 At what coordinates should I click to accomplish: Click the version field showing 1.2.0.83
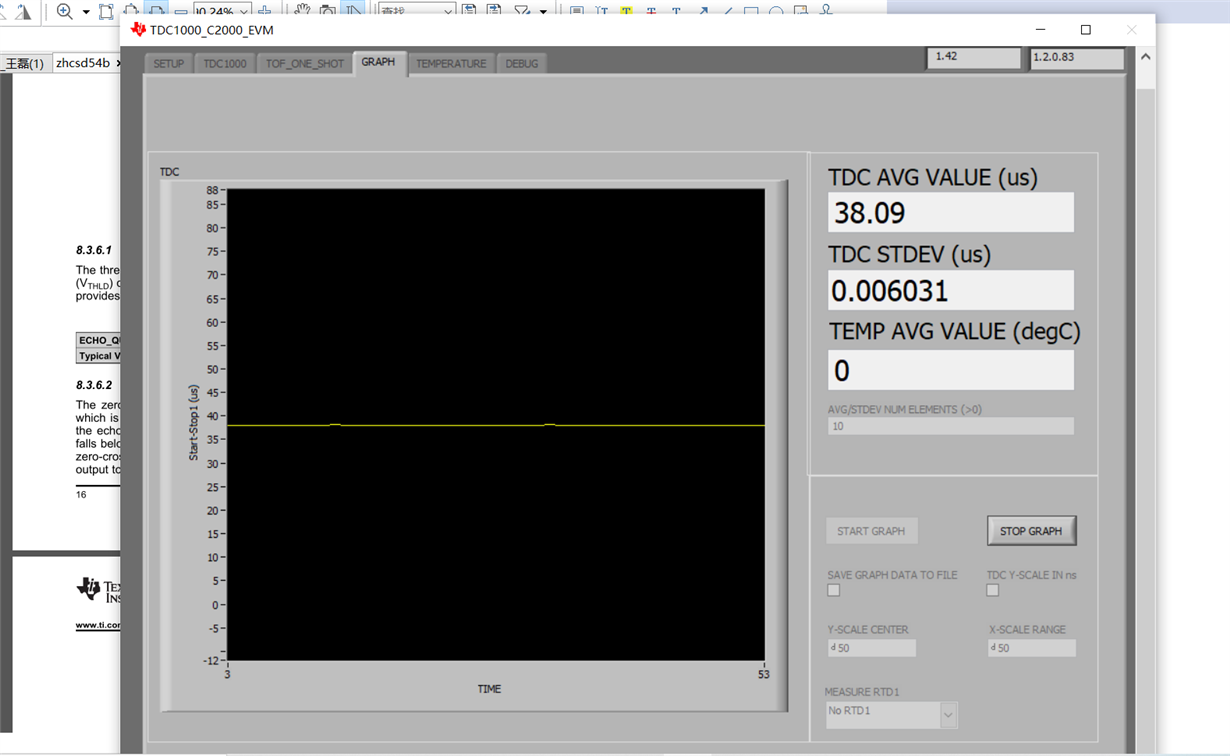[x=1077, y=57]
